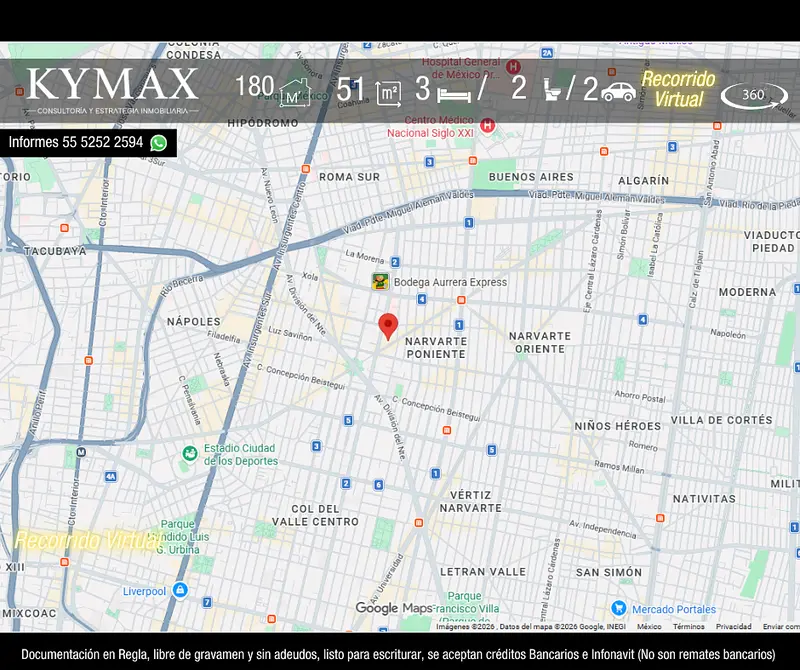The height and width of the screenshot is (670, 800).
Task: Click the 4A transit icon near Cto Interior
Action: click(111, 477)
